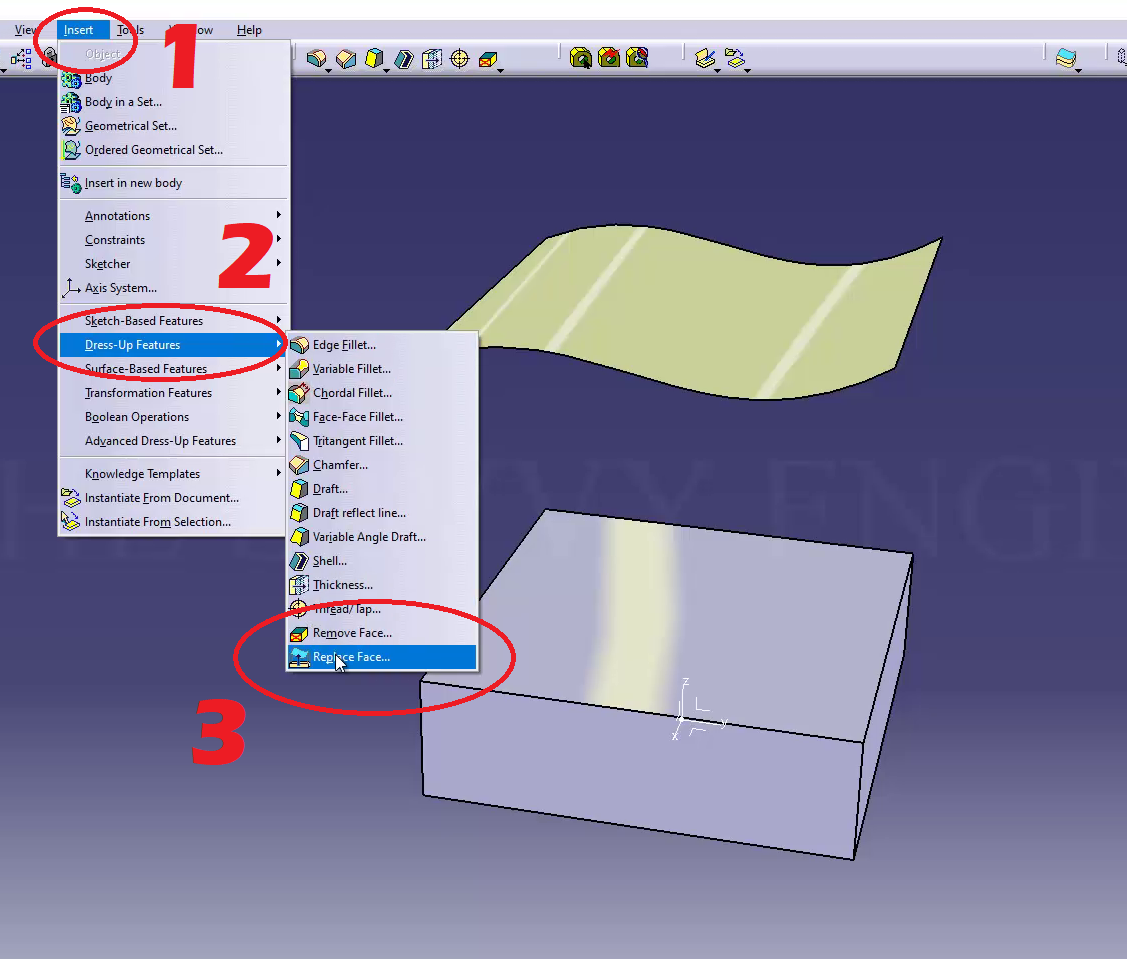Click the Remove Face toolbar icon
This screenshot has width=1127, height=959.
[488, 59]
